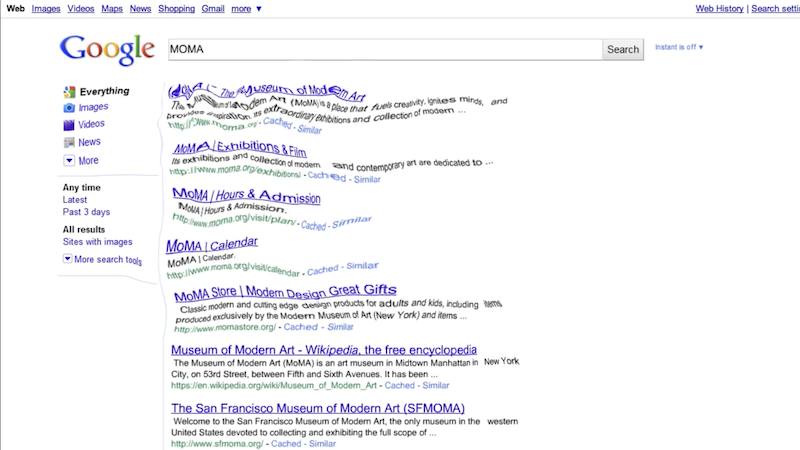Open Museum of Modern Art Wikipedia result
The width and height of the screenshot is (800, 450).
coord(324,350)
